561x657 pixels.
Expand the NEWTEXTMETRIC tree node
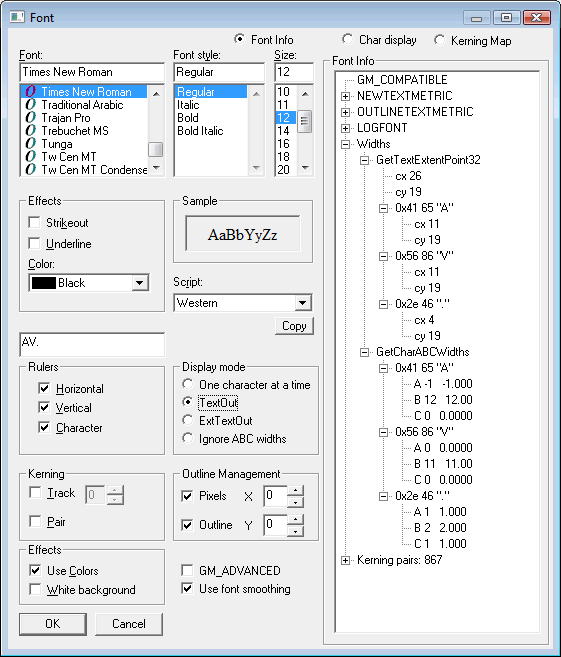coord(345,96)
